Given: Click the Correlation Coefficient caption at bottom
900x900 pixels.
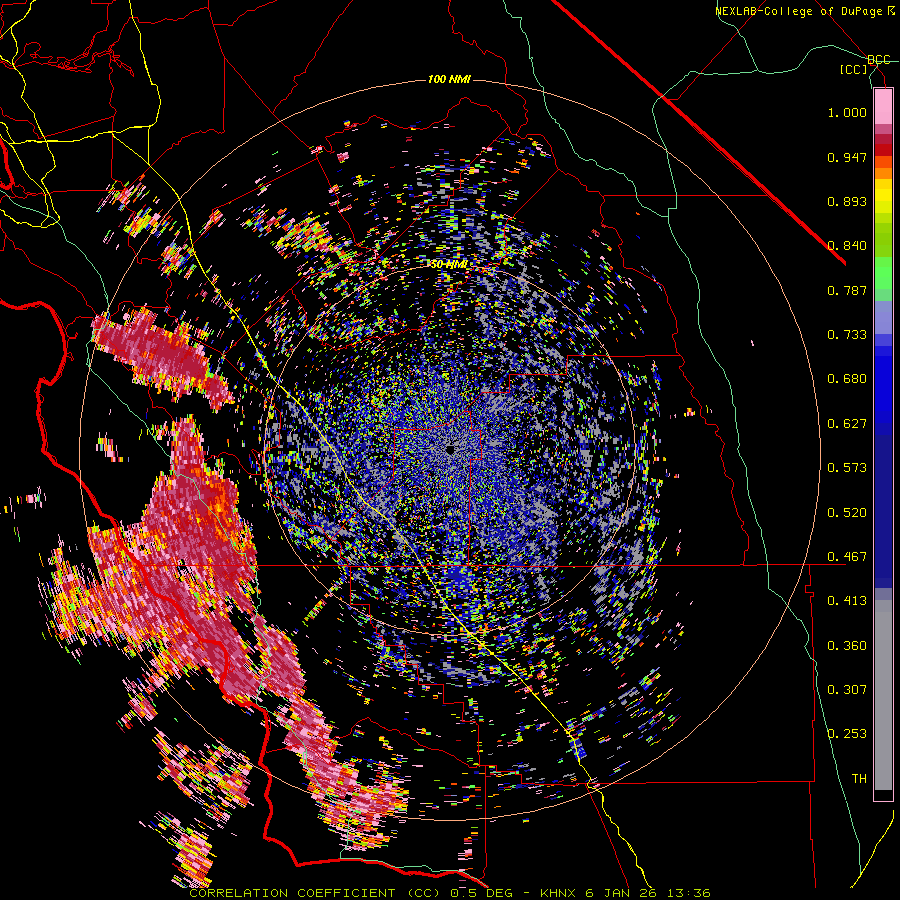Looking at the screenshot, I should [449, 893].
